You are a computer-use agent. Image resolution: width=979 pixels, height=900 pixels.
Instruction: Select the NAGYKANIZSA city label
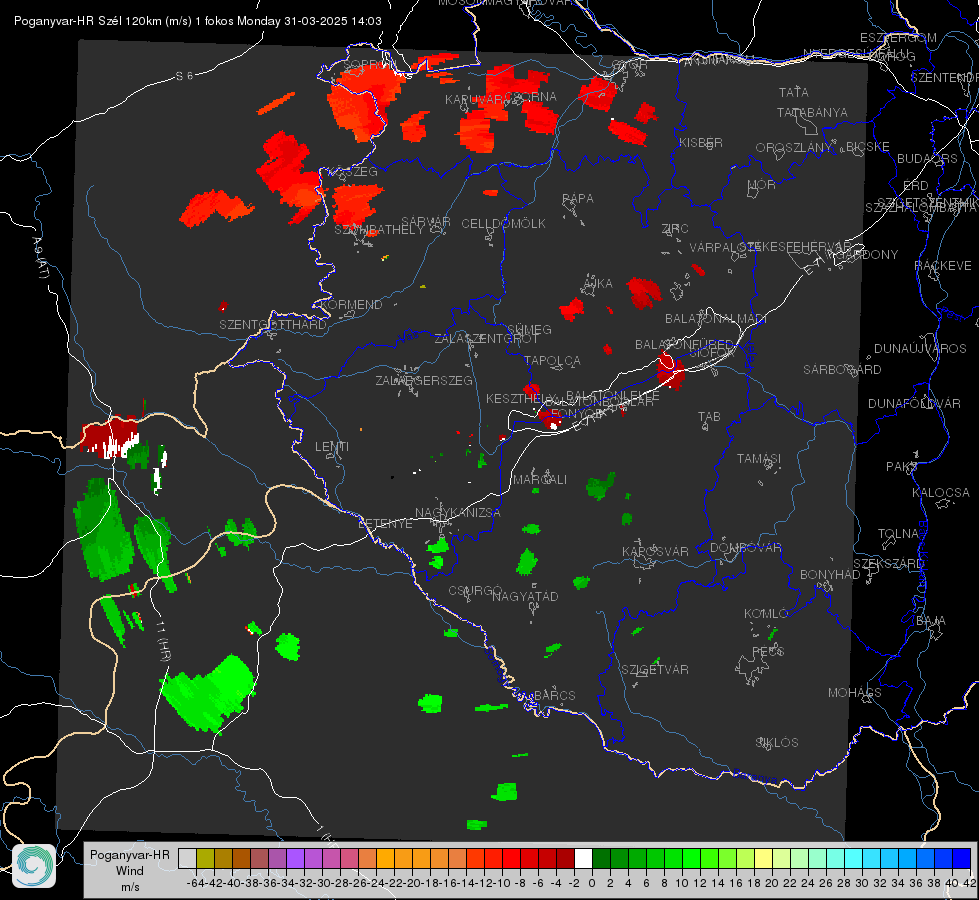458,512
